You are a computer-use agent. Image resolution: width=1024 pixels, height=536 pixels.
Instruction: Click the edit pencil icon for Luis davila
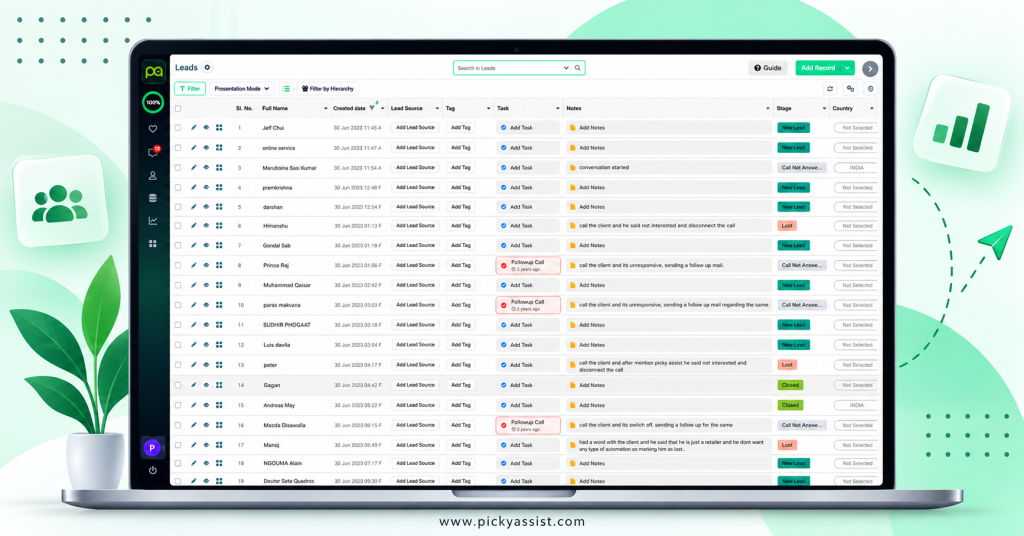tap(193, 345)
